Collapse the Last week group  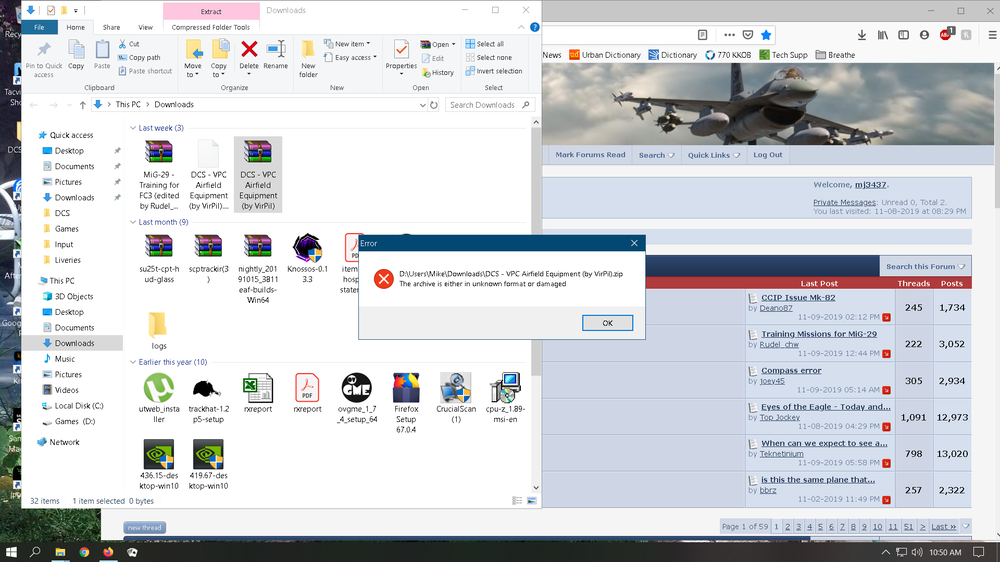pos(133,128)
